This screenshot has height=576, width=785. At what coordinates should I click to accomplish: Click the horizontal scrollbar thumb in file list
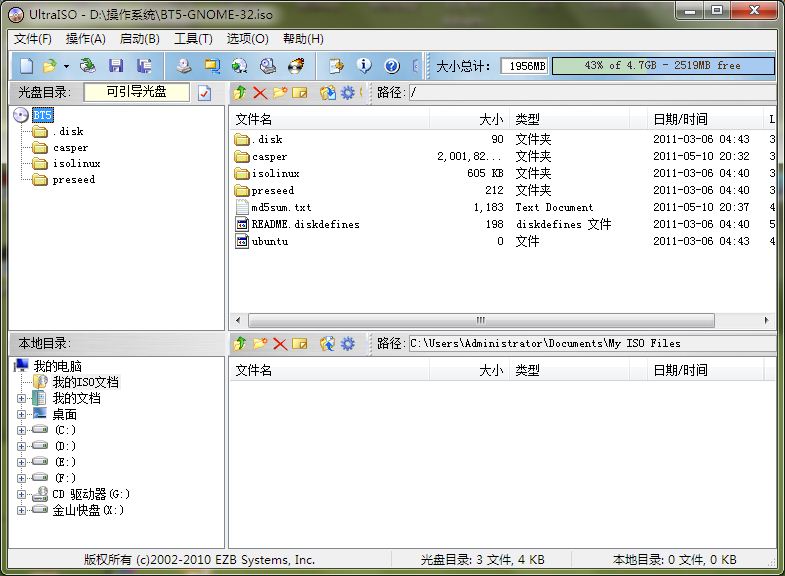[x=481, y=320]
